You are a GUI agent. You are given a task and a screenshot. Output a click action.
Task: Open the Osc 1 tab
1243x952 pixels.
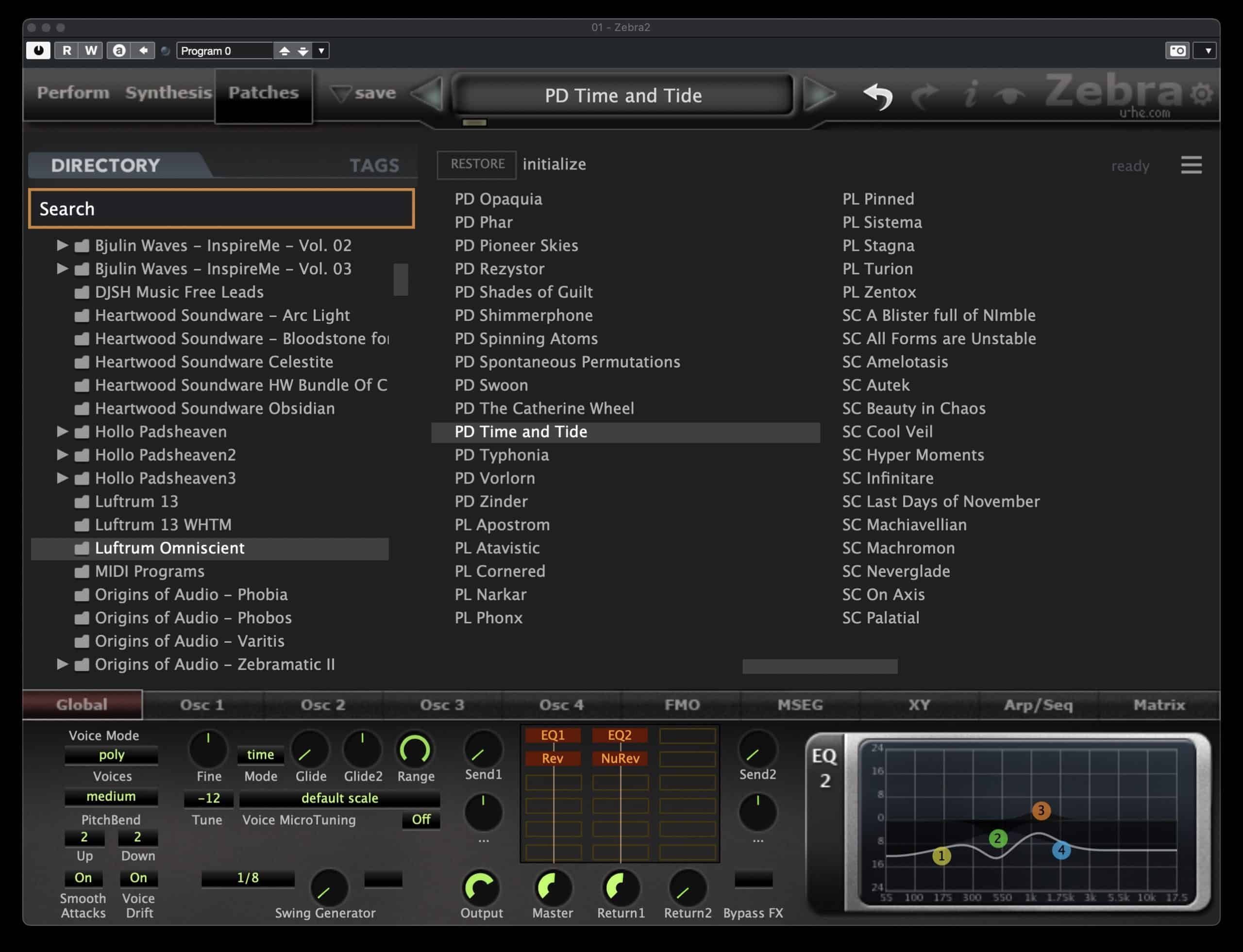[x=202, y=705]
